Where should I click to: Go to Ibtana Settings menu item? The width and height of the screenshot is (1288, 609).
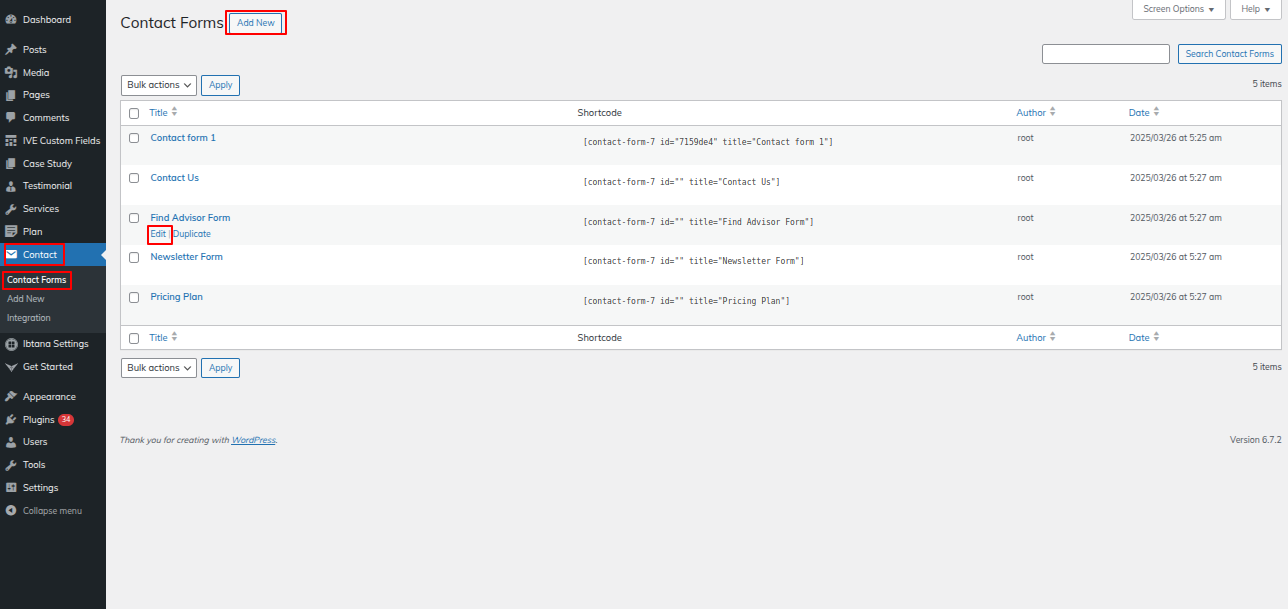(x=55, y=344)
